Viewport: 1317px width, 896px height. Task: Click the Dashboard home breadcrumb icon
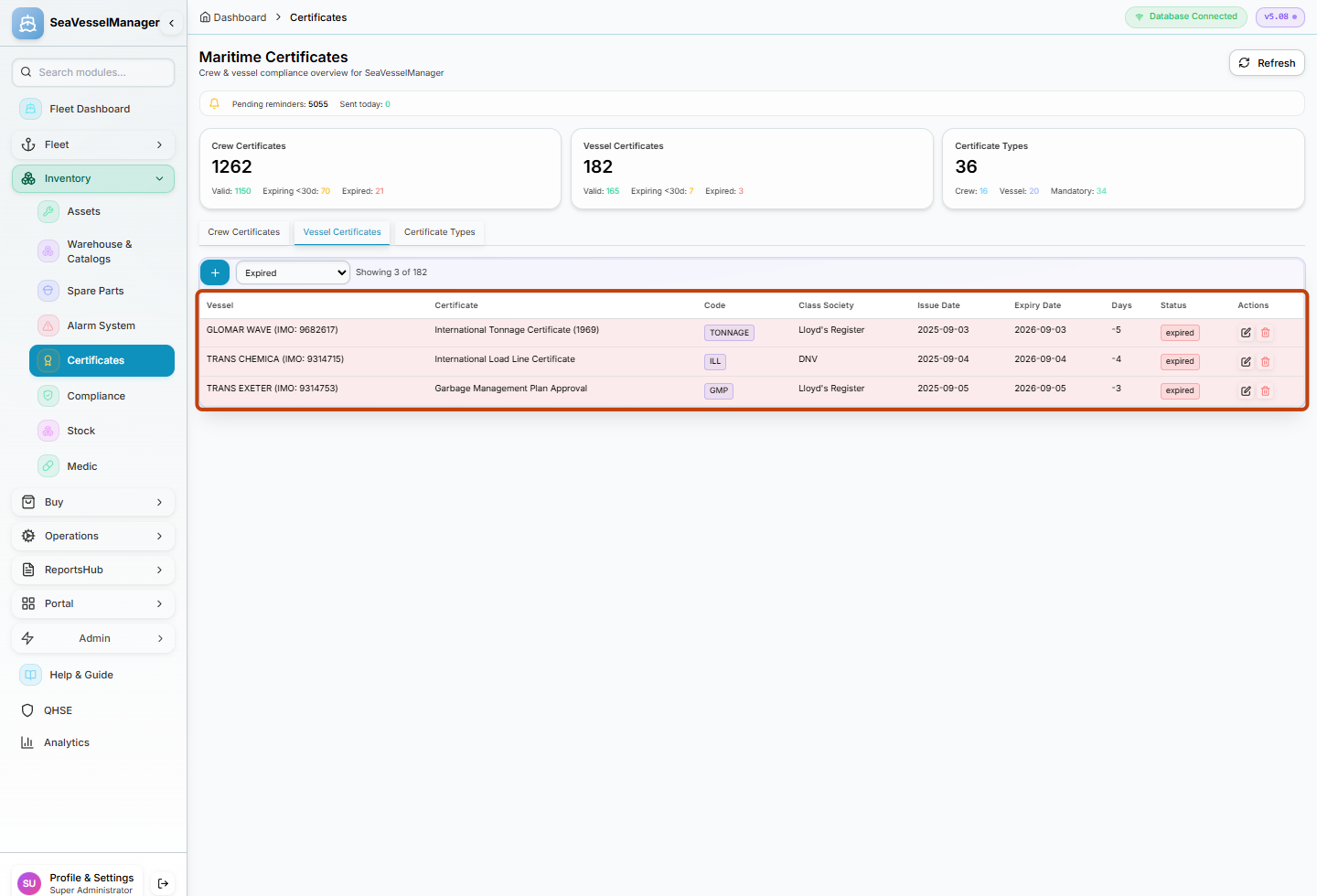[x=205, y=16]
